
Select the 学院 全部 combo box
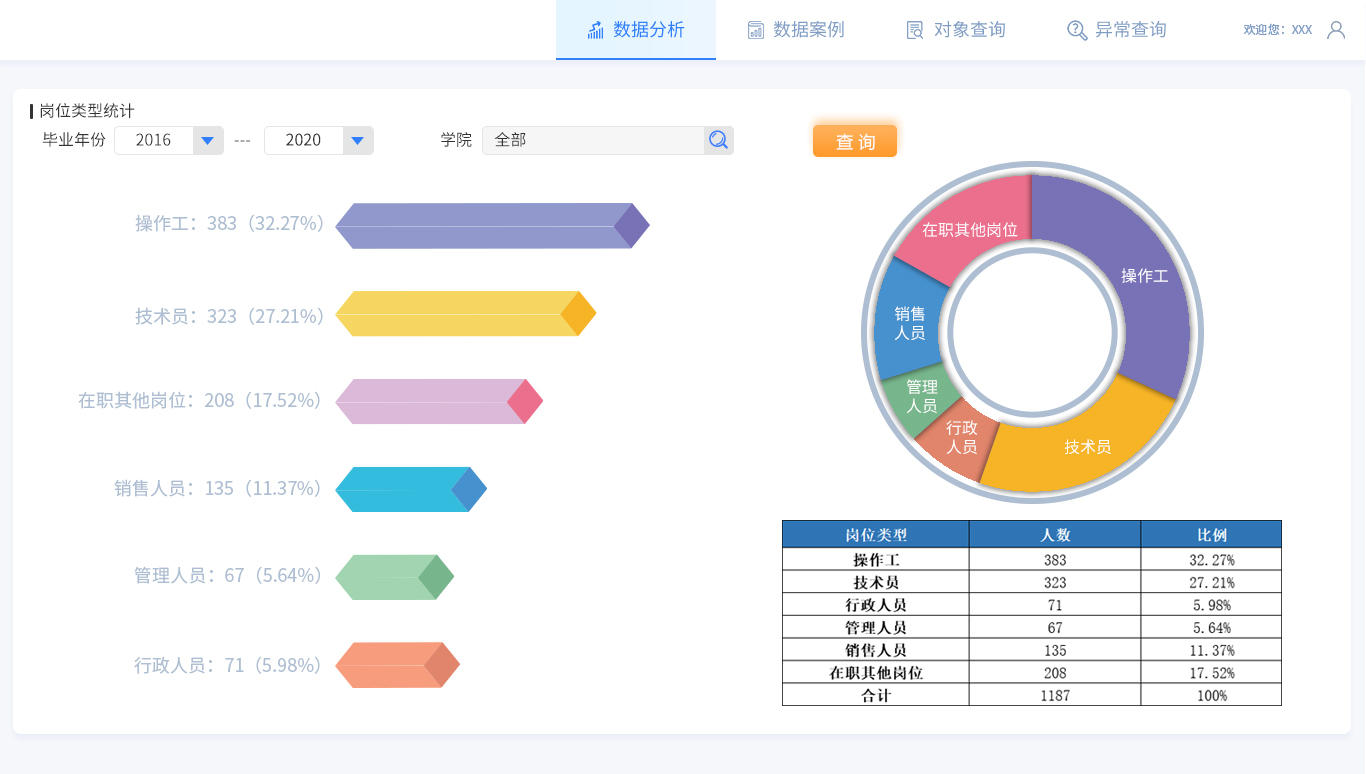[594, 141]
